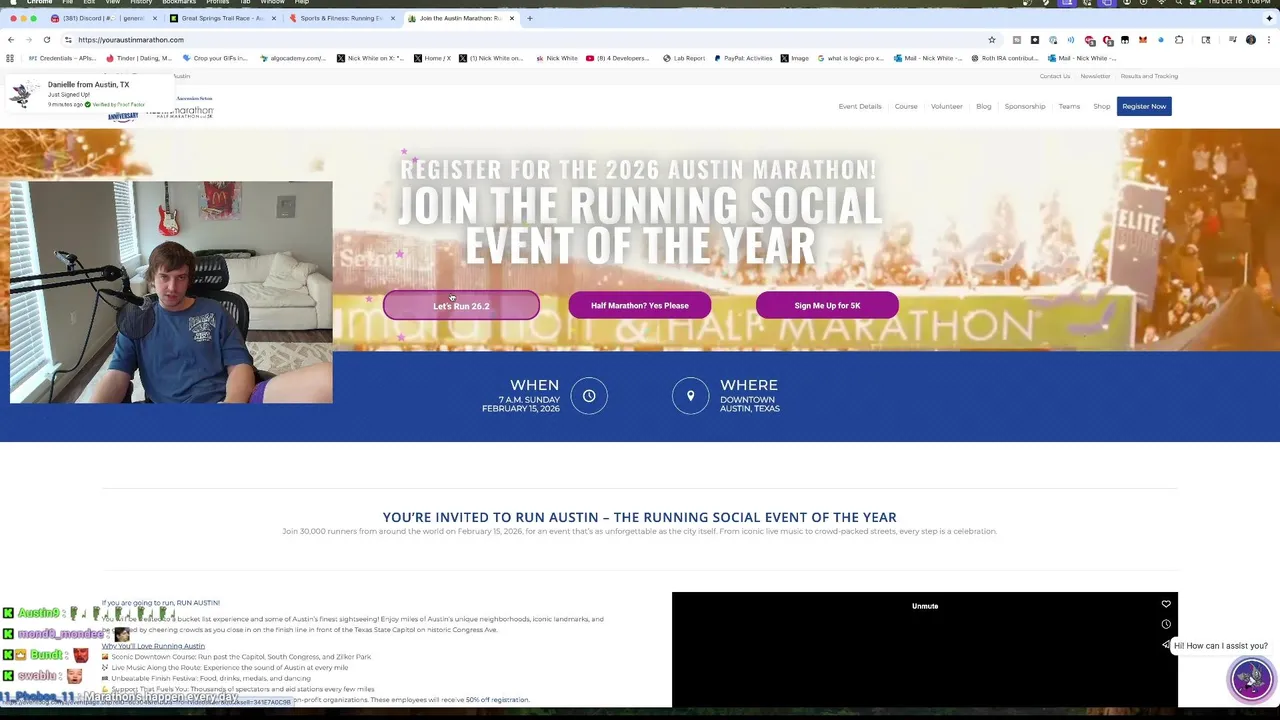Close the Discord tab
1280x720 pixels.
[154, 18]
